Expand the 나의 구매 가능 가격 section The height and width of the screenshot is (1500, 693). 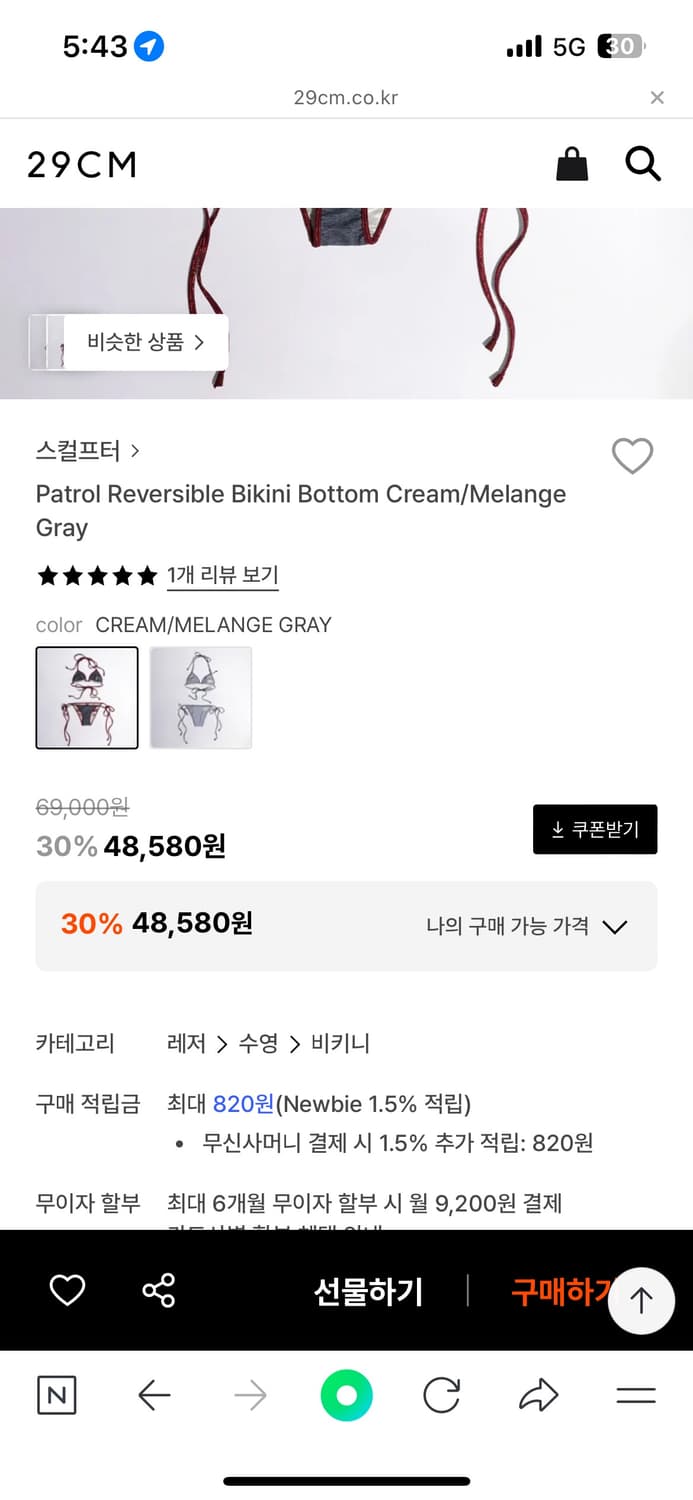[x=614, y=927]
